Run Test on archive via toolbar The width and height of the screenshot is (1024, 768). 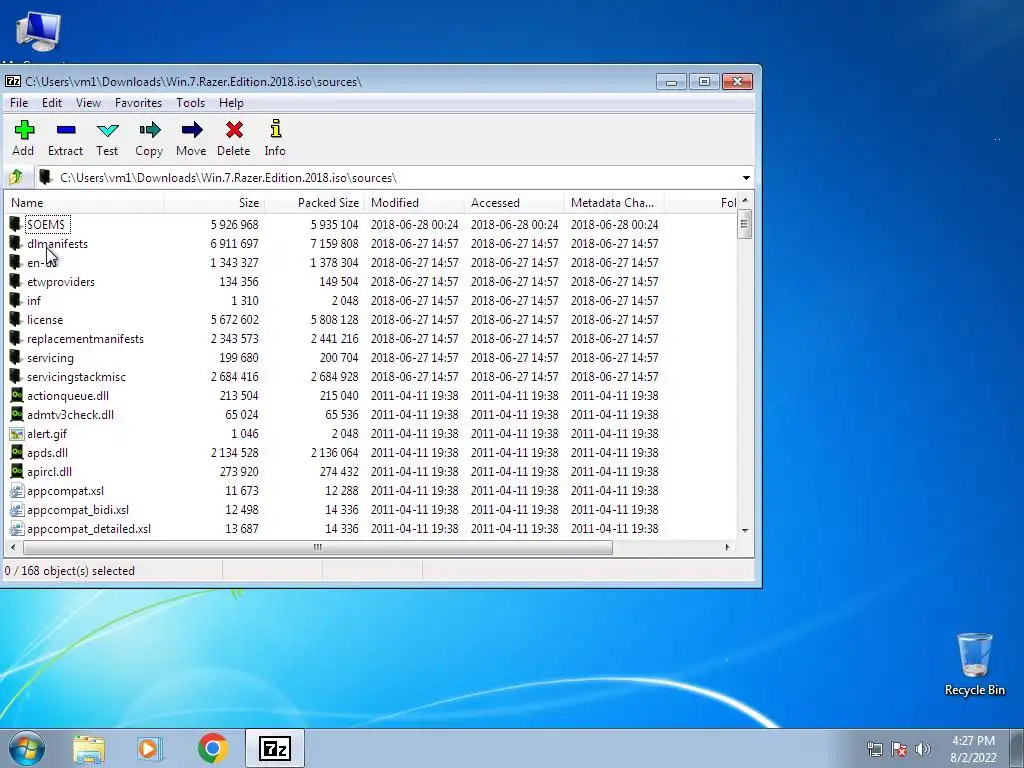(107, 130)
